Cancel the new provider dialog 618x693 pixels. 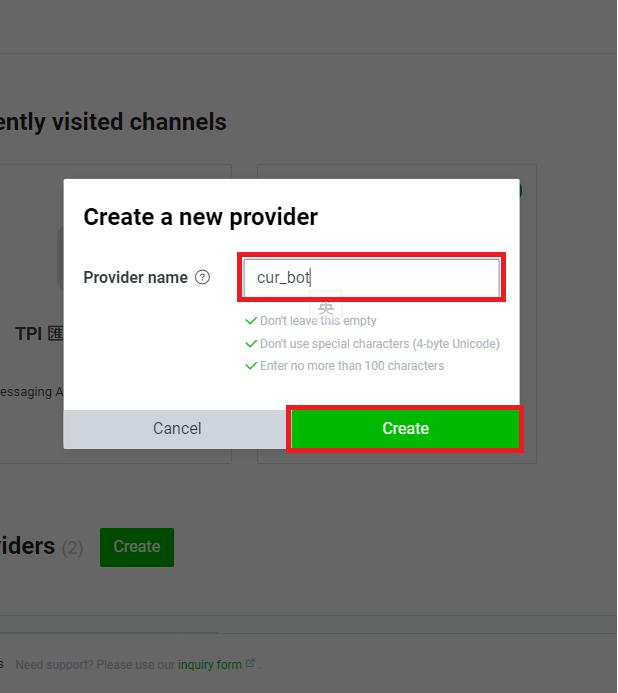pos(177,428)
